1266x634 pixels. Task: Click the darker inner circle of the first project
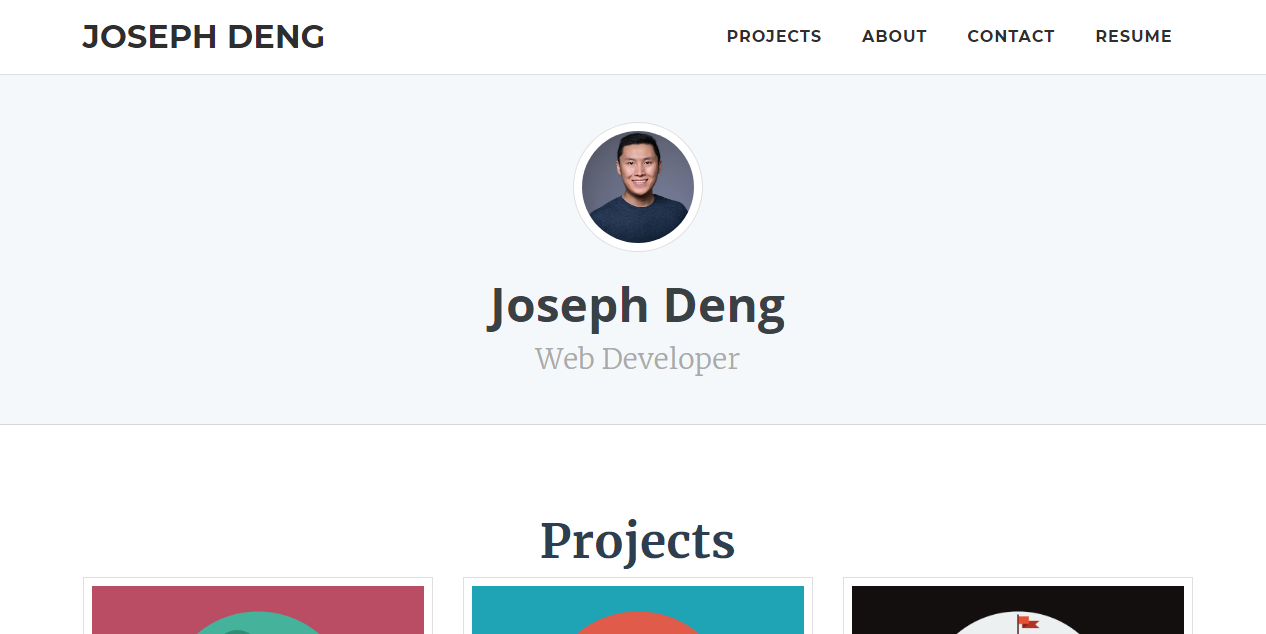[235, 633]
